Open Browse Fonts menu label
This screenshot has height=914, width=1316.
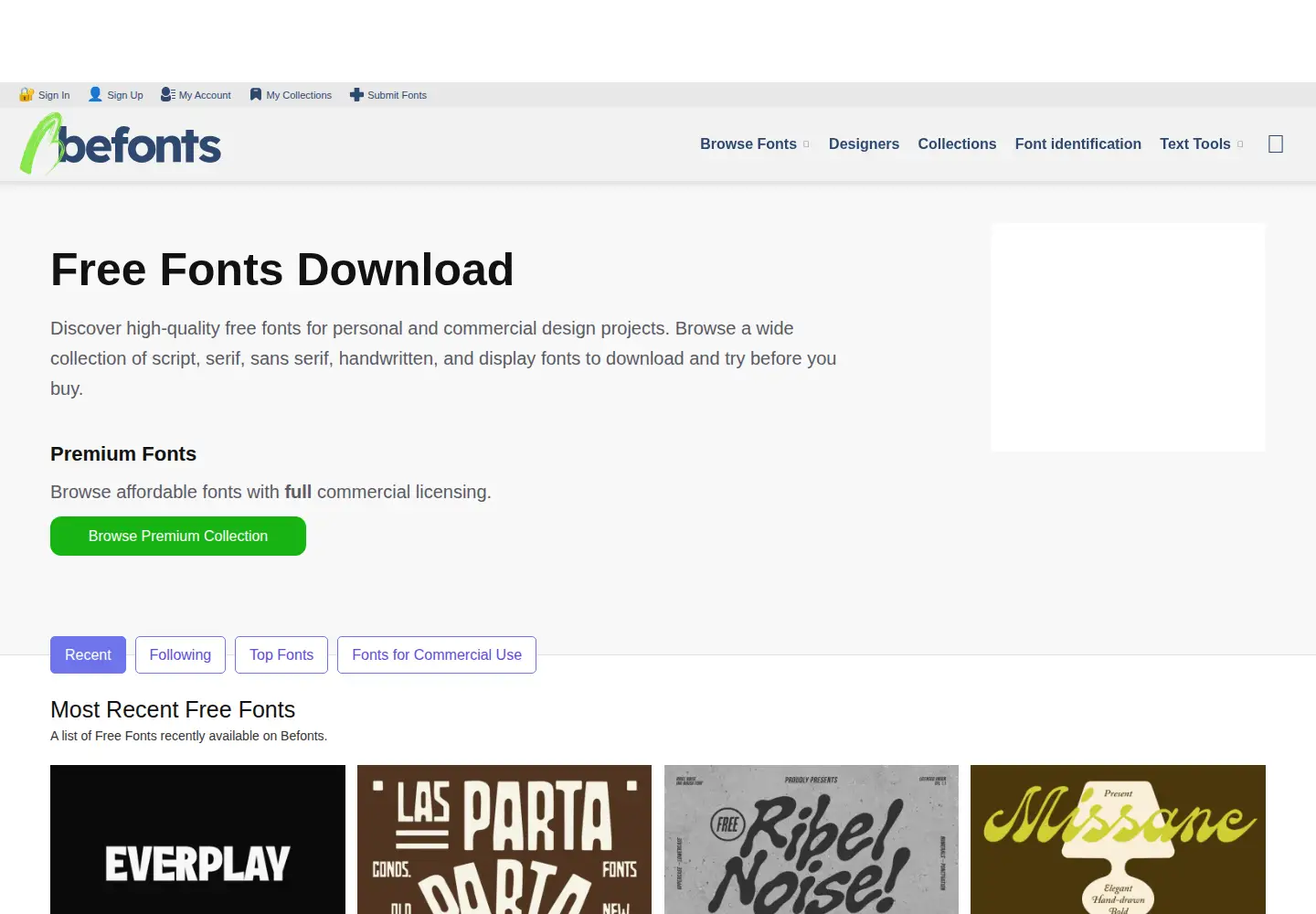point(748,144)
